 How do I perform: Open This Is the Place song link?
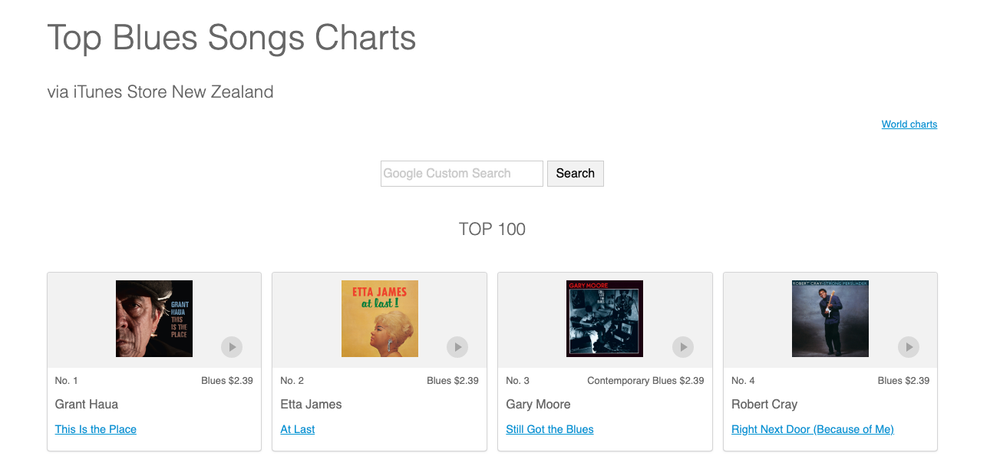(96, 429)
